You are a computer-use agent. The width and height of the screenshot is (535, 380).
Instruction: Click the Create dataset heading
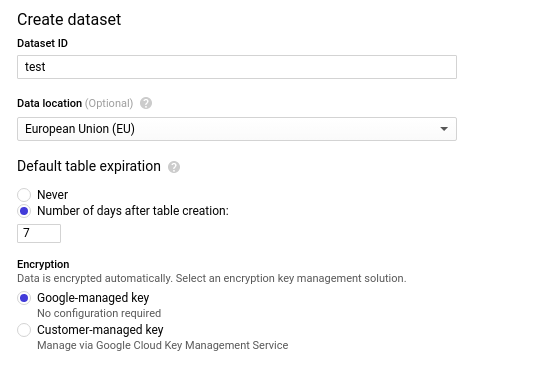(x=69, y=19)
